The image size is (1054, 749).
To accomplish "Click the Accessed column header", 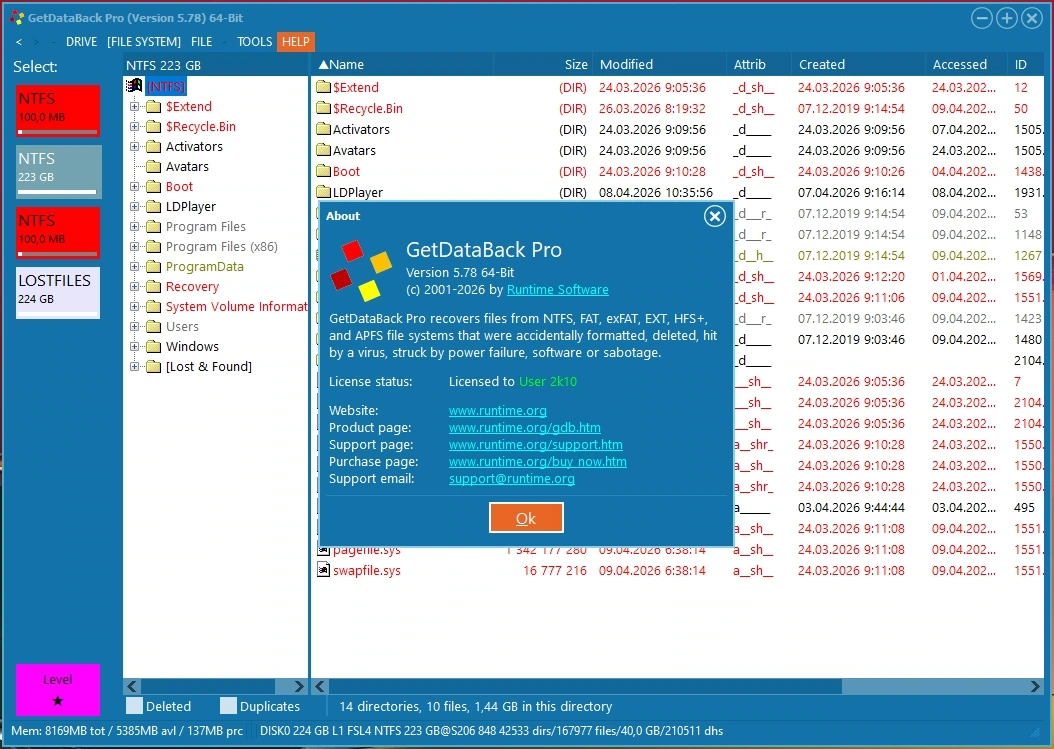I will [x=966, y=65].
